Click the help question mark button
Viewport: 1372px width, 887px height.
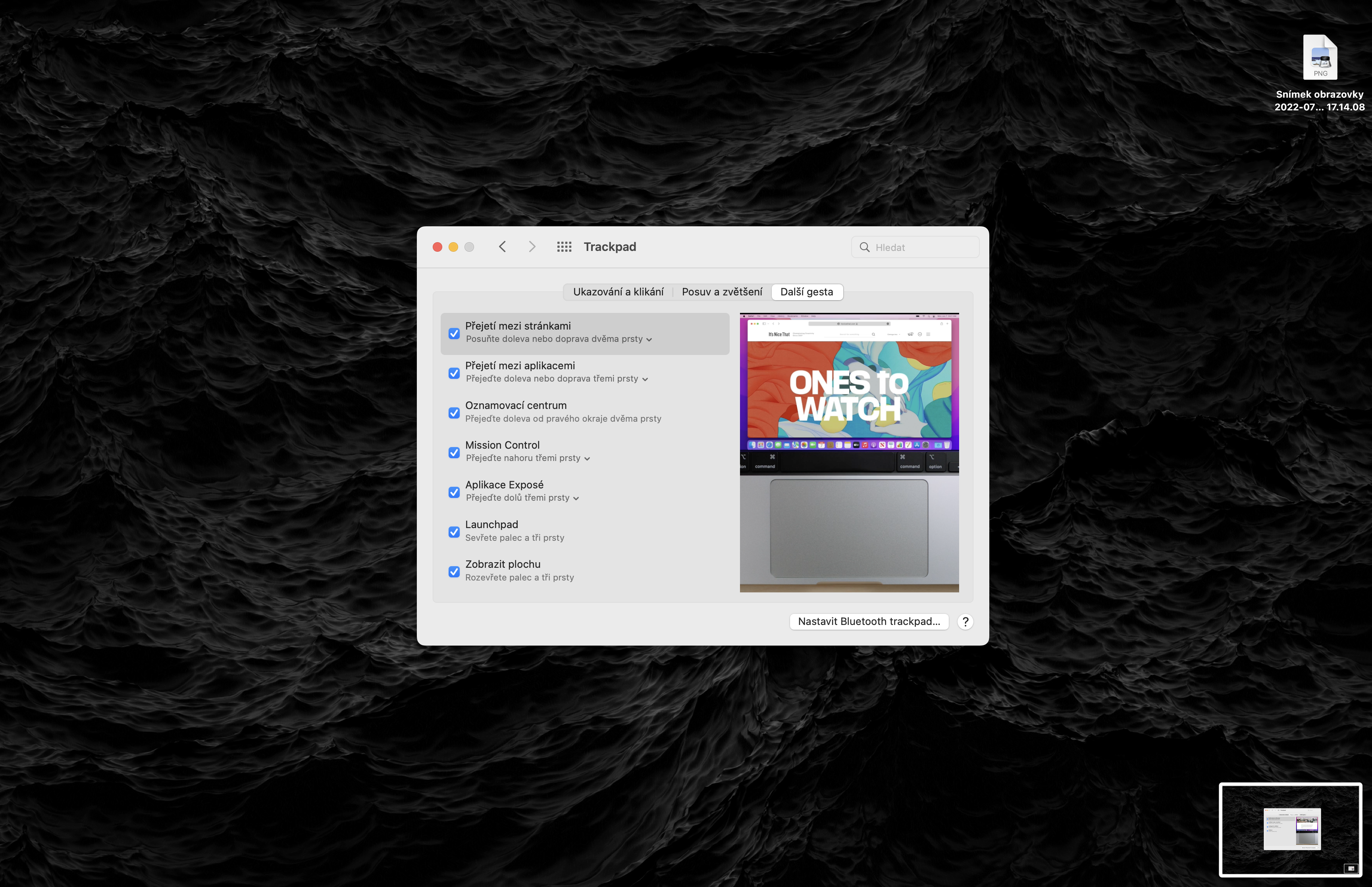(965, 621)
